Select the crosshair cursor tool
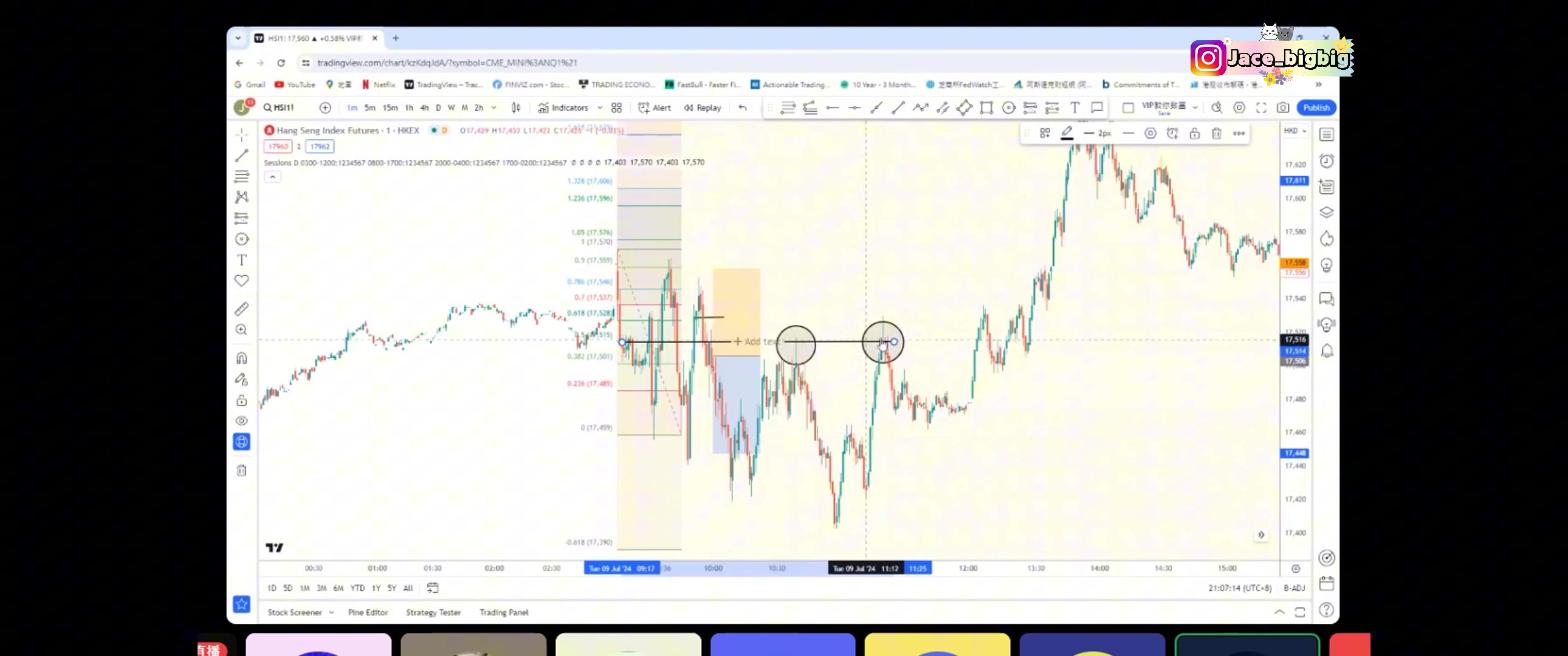The image size is (1568, 656). tap(242, 134)
